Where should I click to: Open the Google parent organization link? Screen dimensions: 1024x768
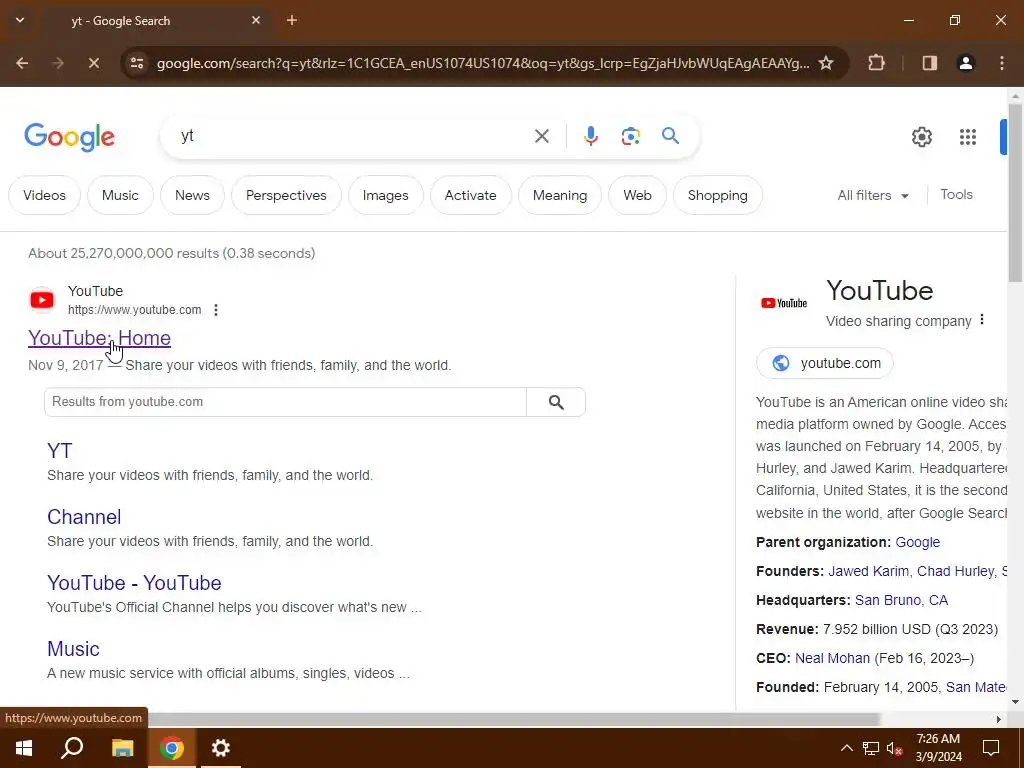click(918, 542)
